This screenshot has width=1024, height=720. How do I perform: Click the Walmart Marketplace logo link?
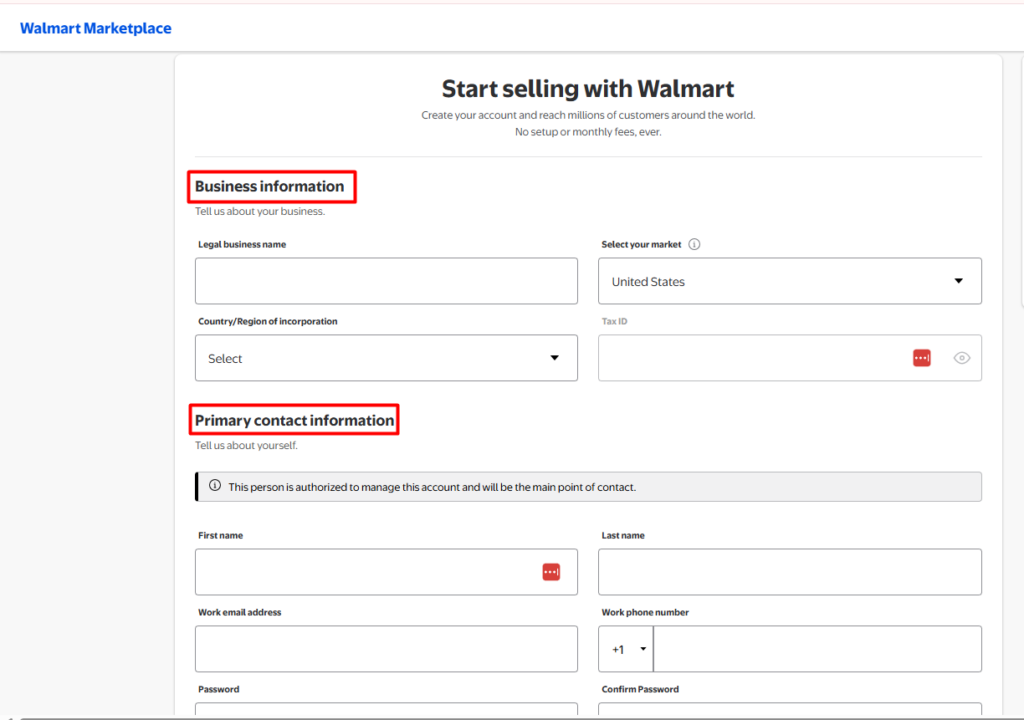(95, 28)
